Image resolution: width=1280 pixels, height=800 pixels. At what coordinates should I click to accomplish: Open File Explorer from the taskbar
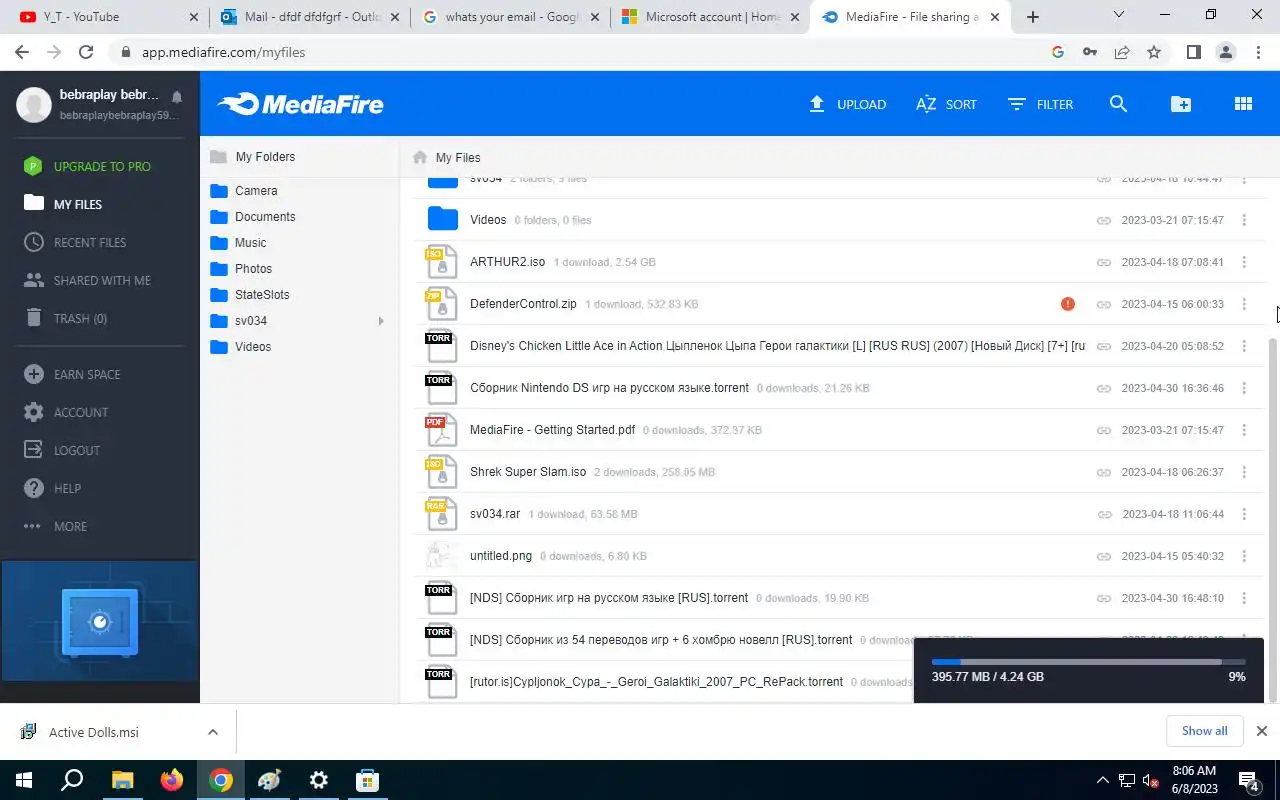click(122, 780)
